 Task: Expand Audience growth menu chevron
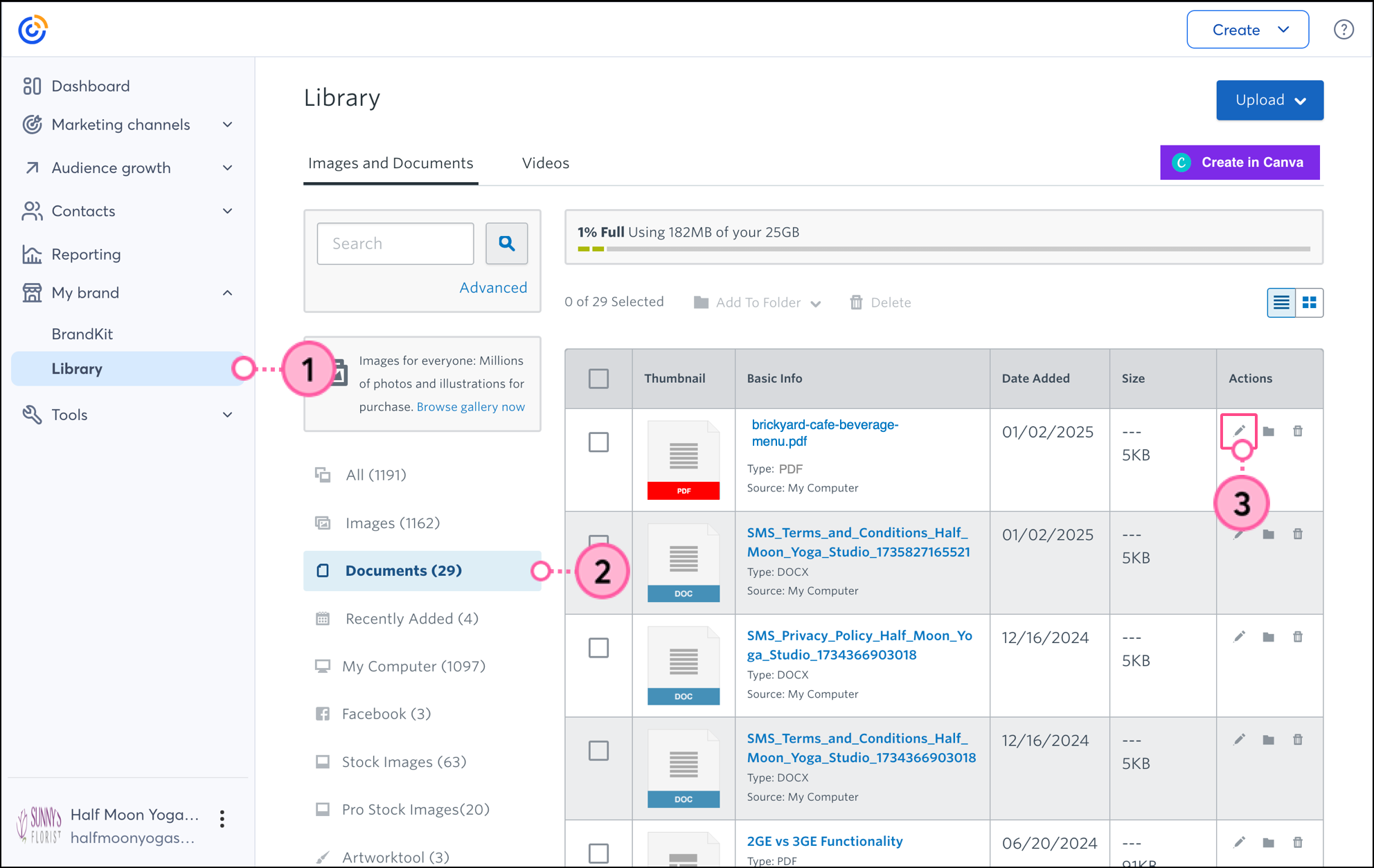click(x=227, y=168)
